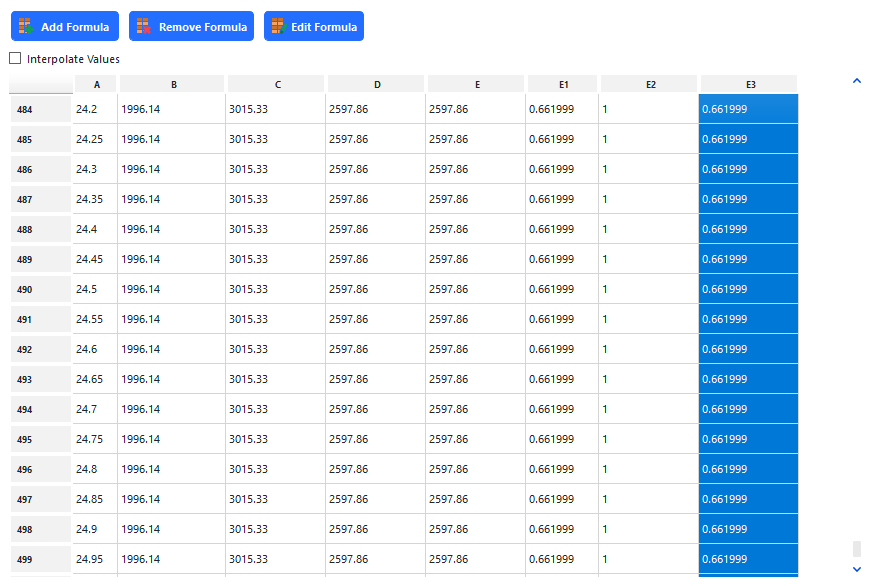This screenshot has height=586, width=873.
Task: Click the Remove Formula grid icon
Action: pos(144,27)
